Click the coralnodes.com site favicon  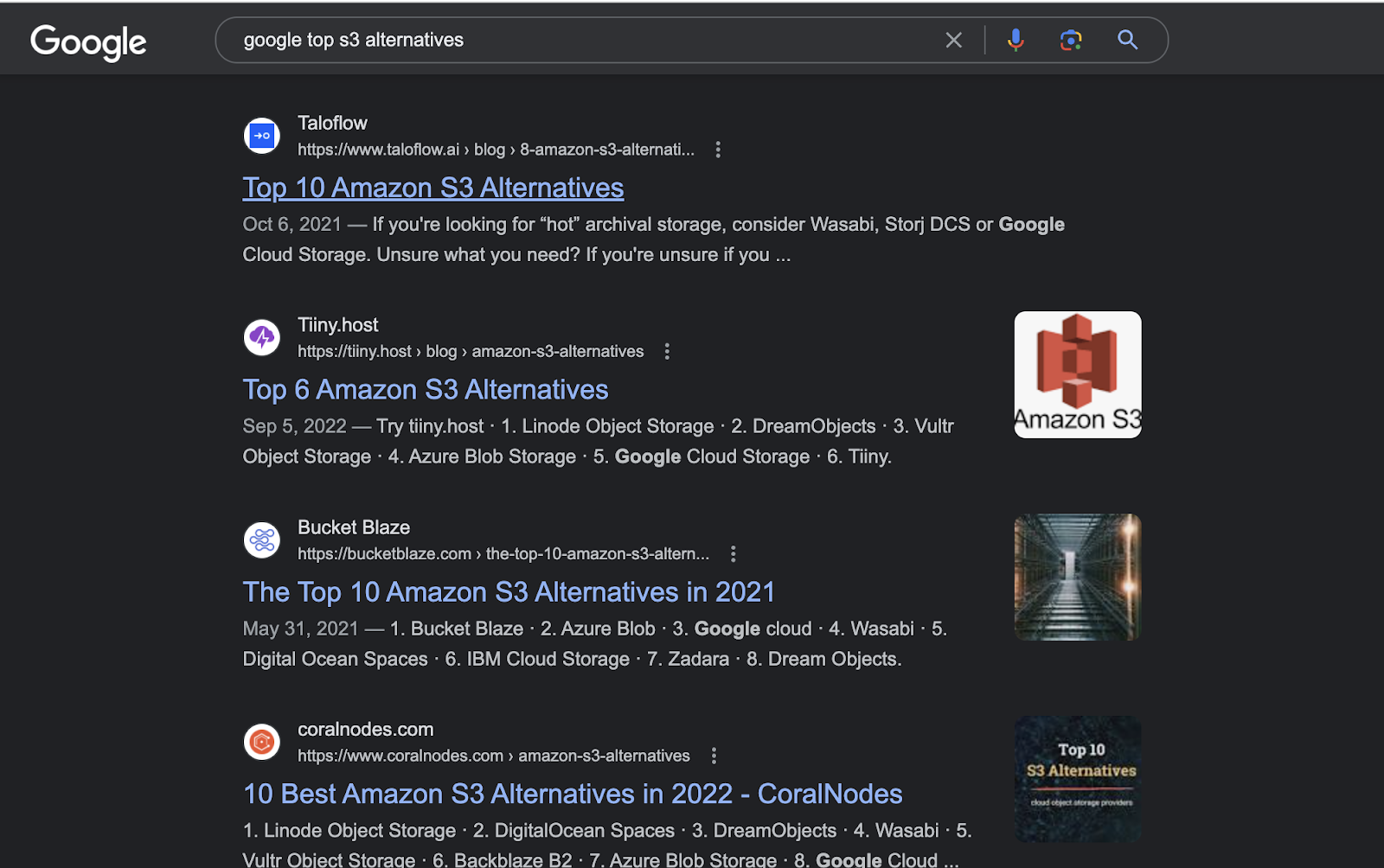pos(261,742)
